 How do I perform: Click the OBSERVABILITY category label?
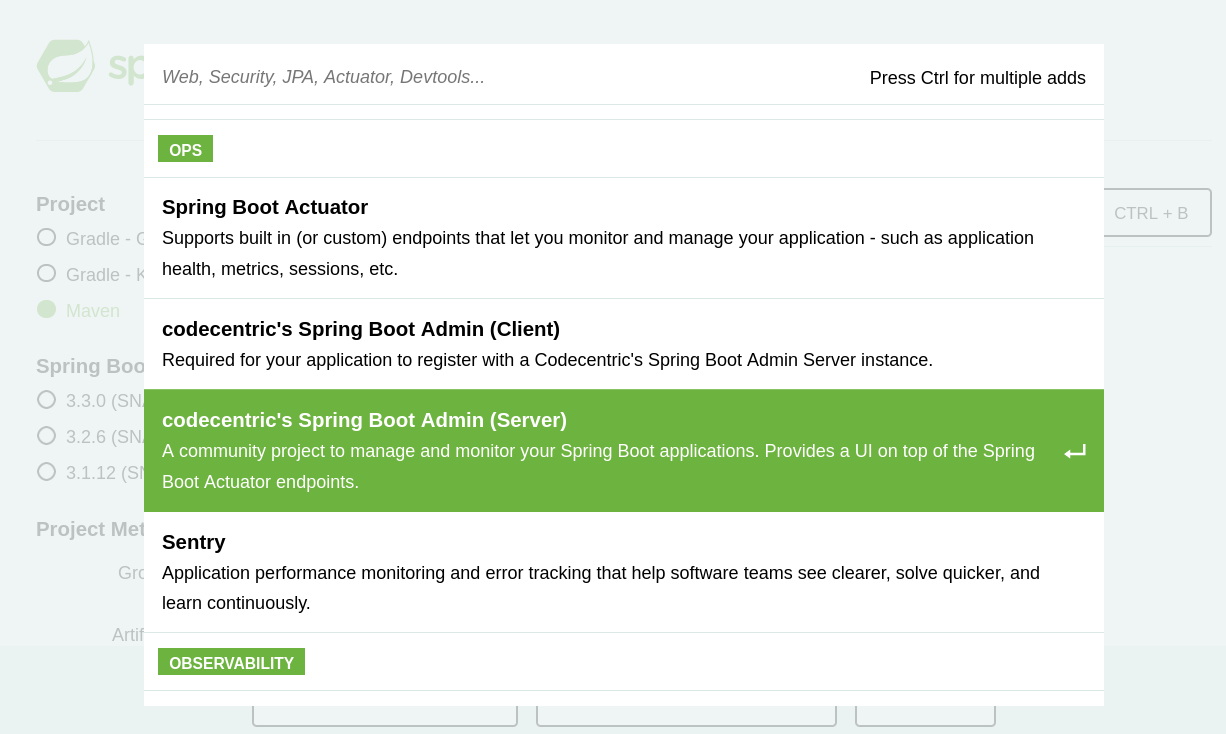[231, 662]
